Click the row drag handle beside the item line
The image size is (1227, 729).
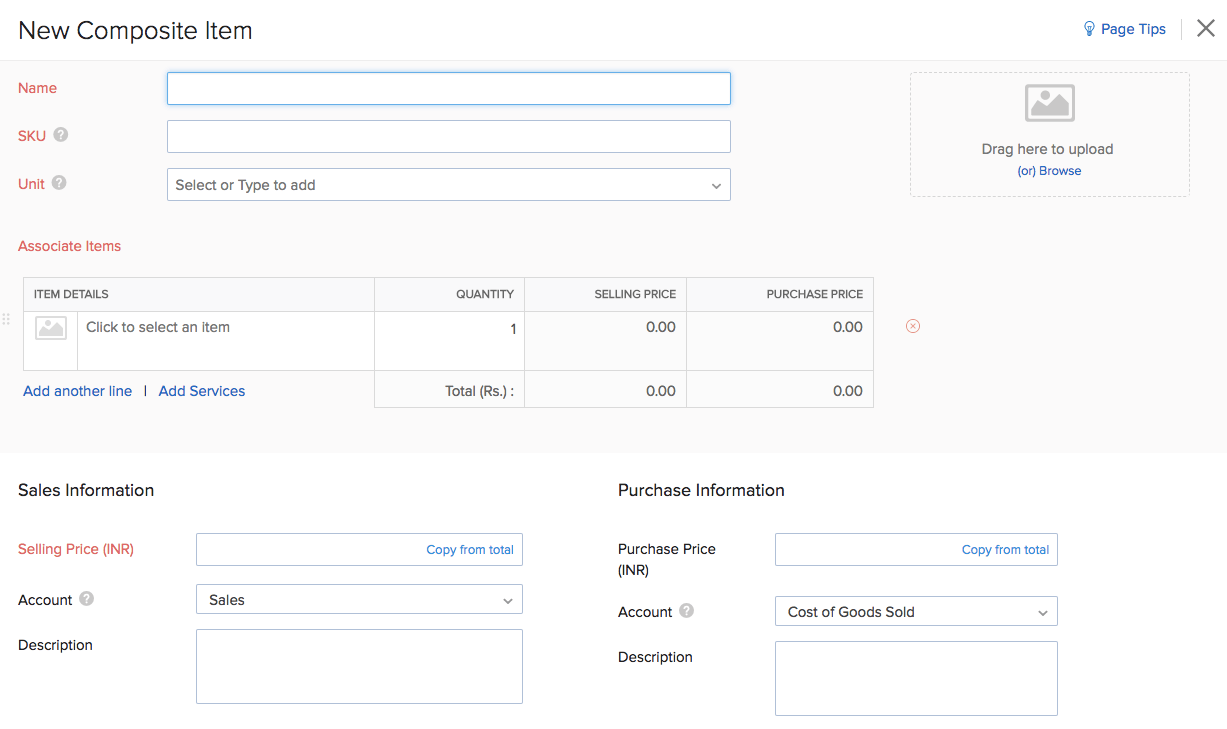tap(6, 319)
